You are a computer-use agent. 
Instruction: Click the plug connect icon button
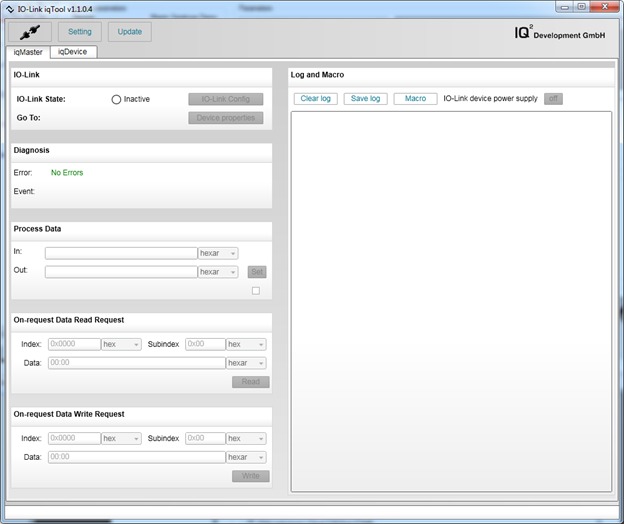[x=30, y=32]
